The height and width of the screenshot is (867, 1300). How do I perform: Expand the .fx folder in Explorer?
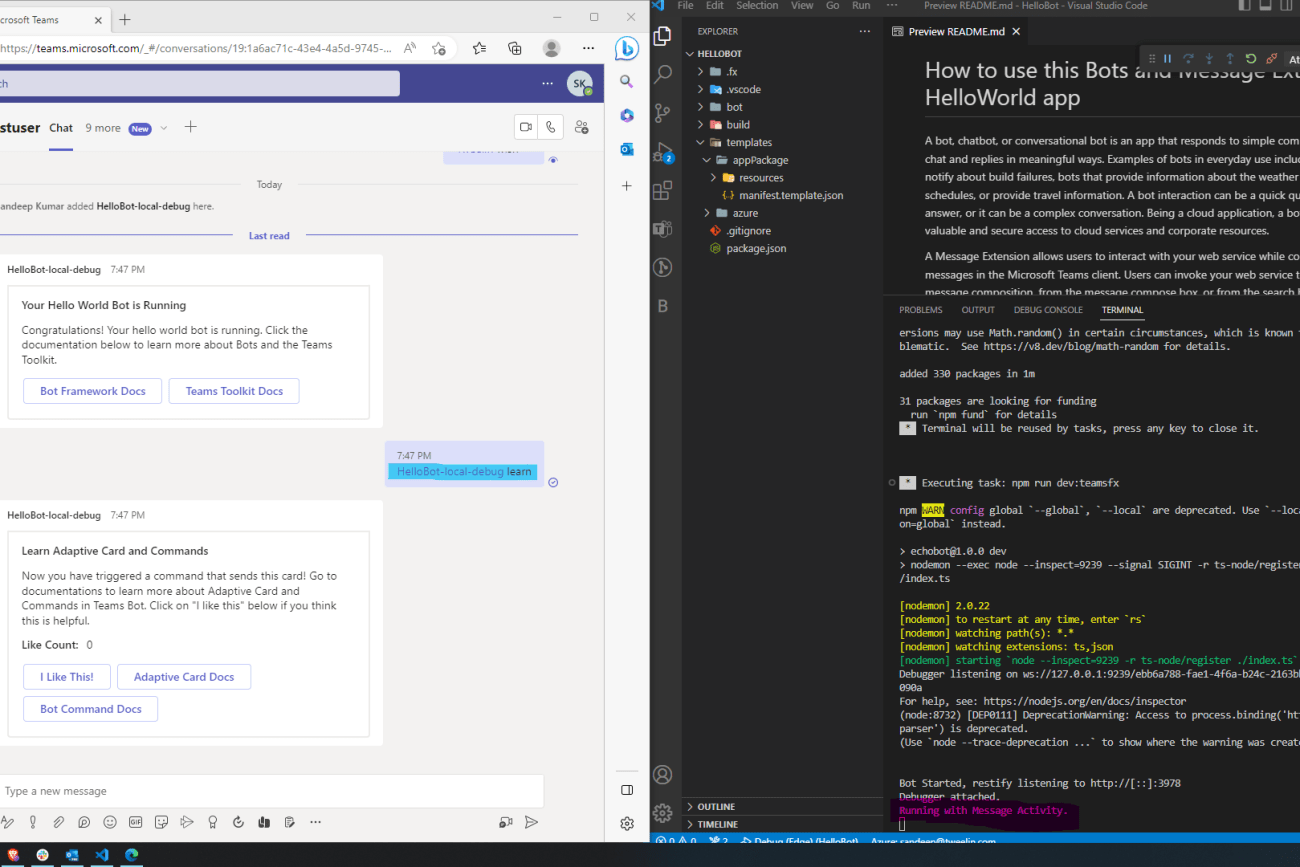(x=731, y=72)
